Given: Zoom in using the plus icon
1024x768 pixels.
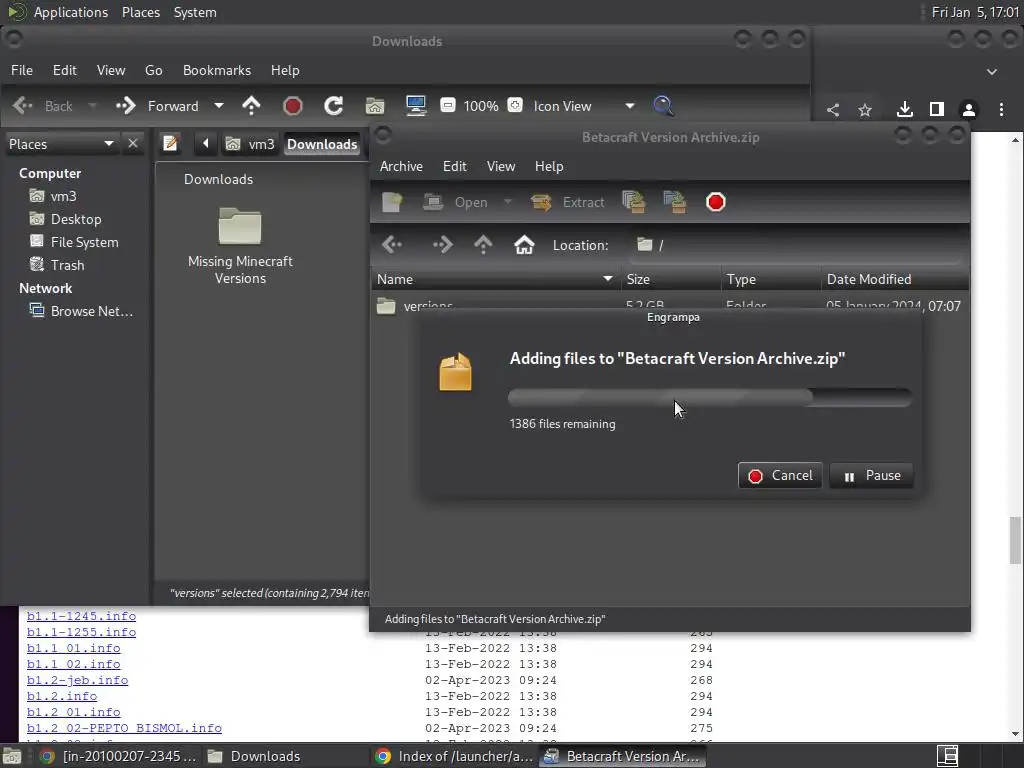Looking at the screenshot, I should [x=515, y=105].
